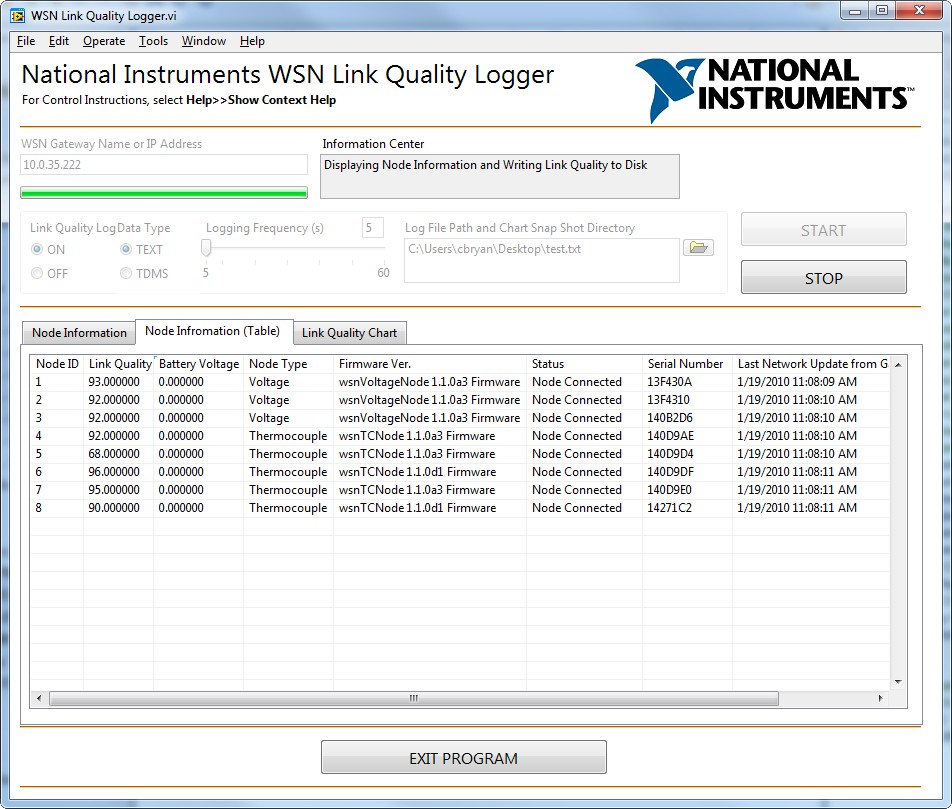The image size is (952, 809).
Task: Click serial number 140D9DF
Action: click(670, 472)
